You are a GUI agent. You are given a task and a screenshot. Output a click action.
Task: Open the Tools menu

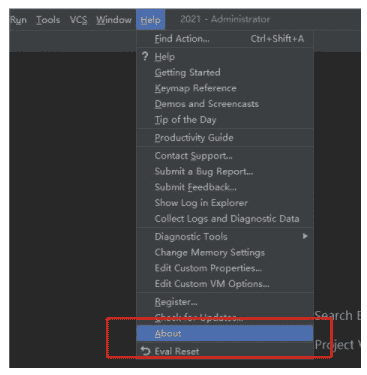(x=48, y=20)
